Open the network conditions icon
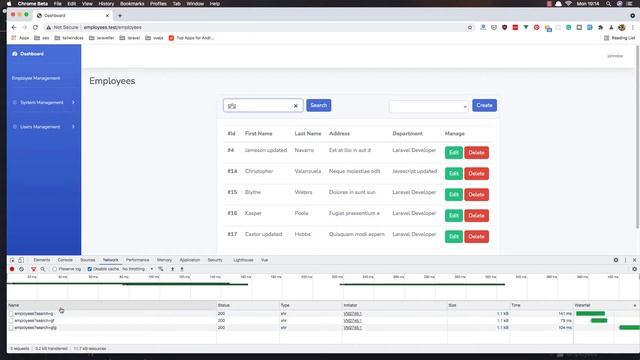 [x=161, y=269]
